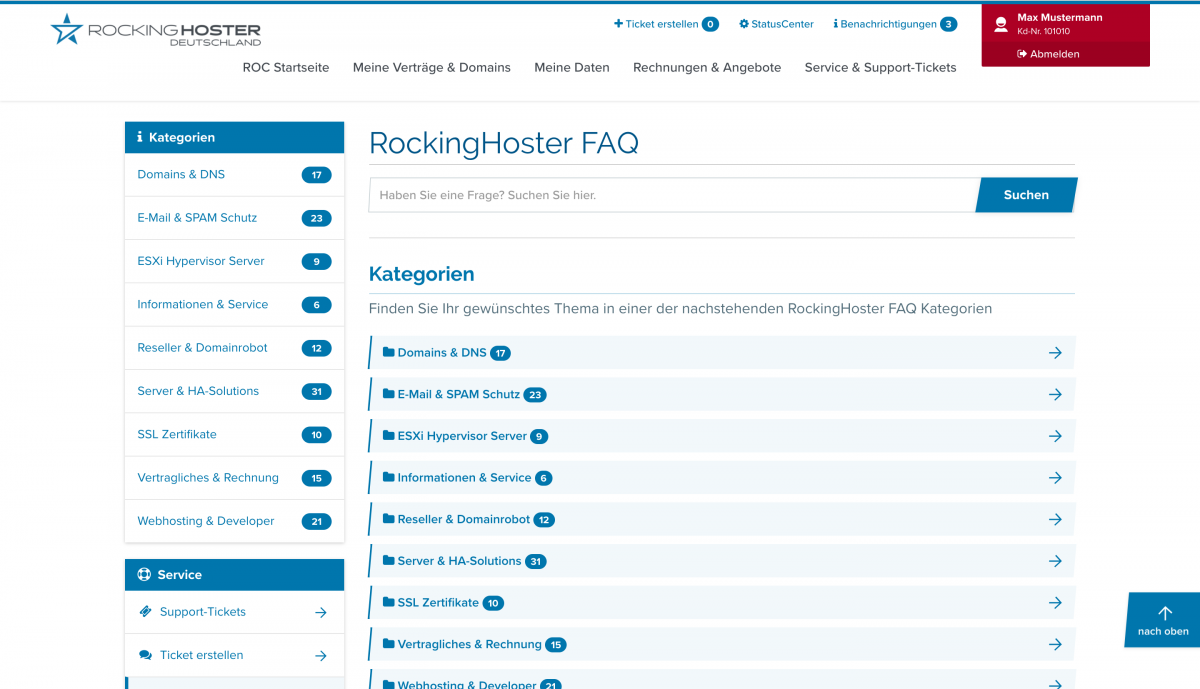Click the info icon in Kategorien sidebar header
The width and height of the screenshot is (1200, 689).
pyautogui.click(x=140, y=138)
